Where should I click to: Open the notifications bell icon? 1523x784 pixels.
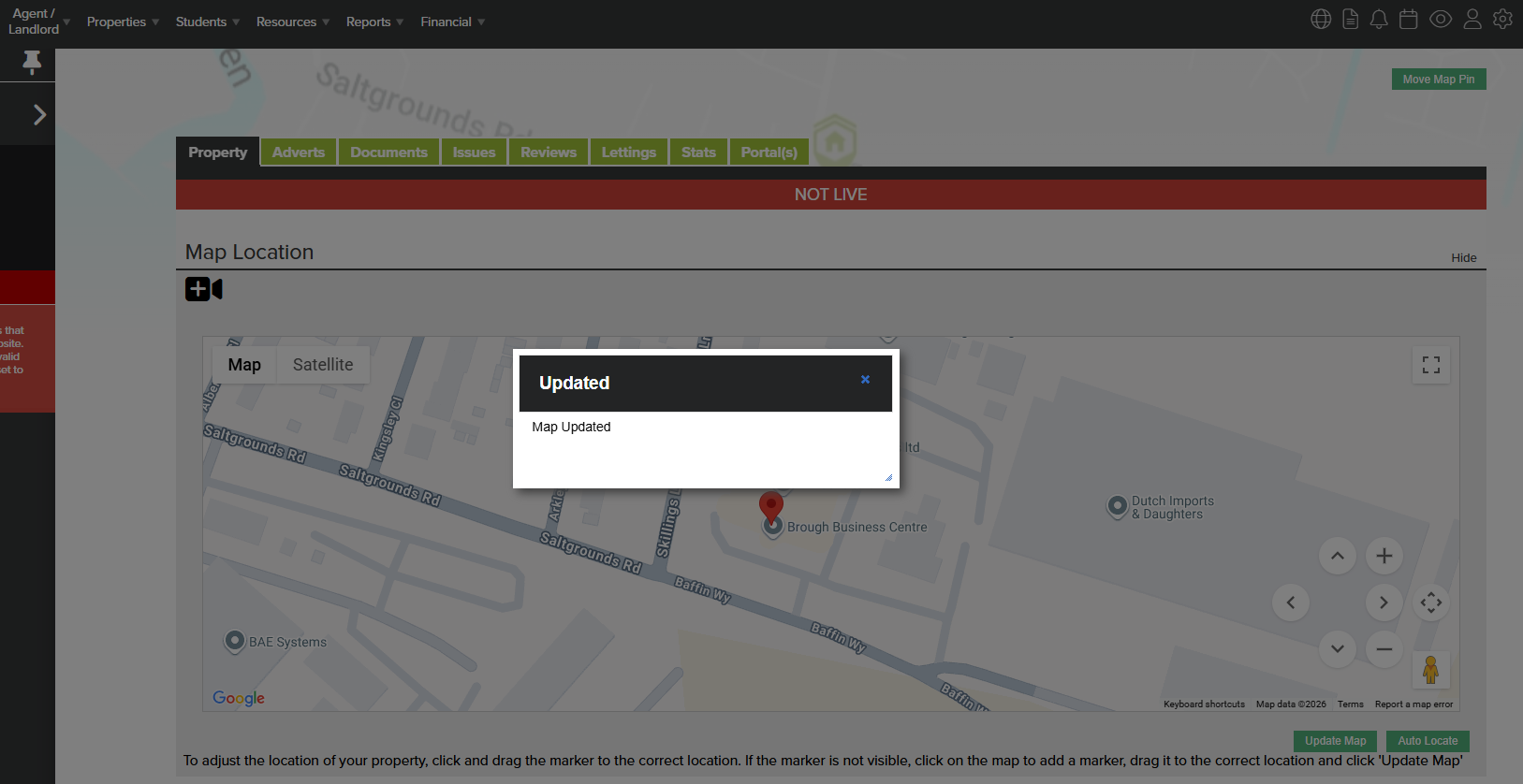coord(1379,20)
